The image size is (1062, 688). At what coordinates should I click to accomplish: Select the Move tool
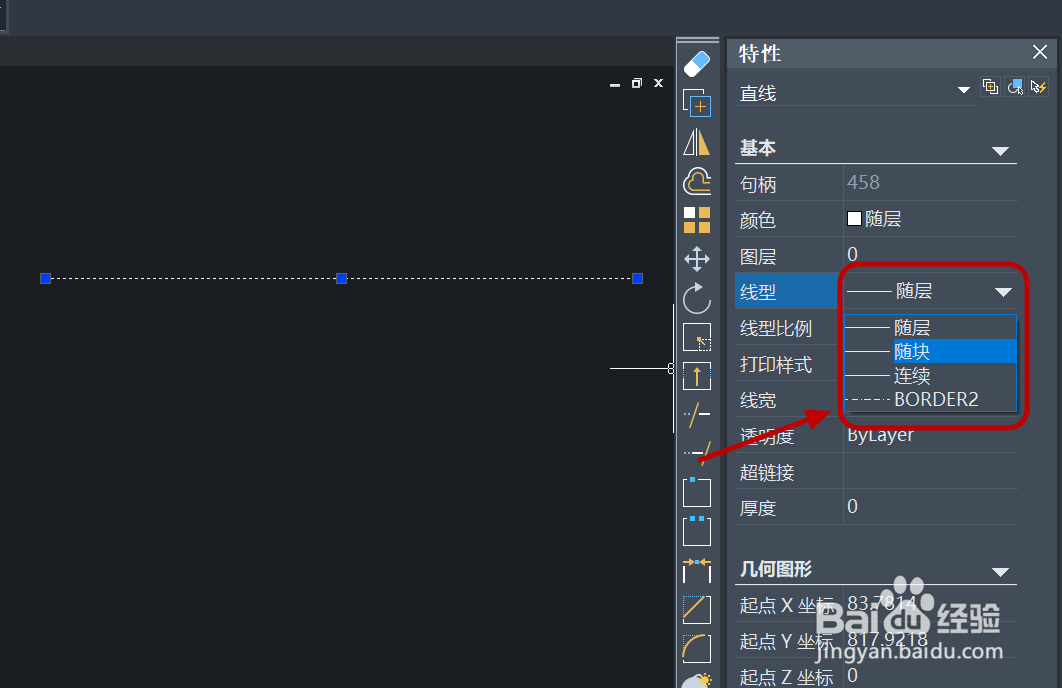(697, 259)
